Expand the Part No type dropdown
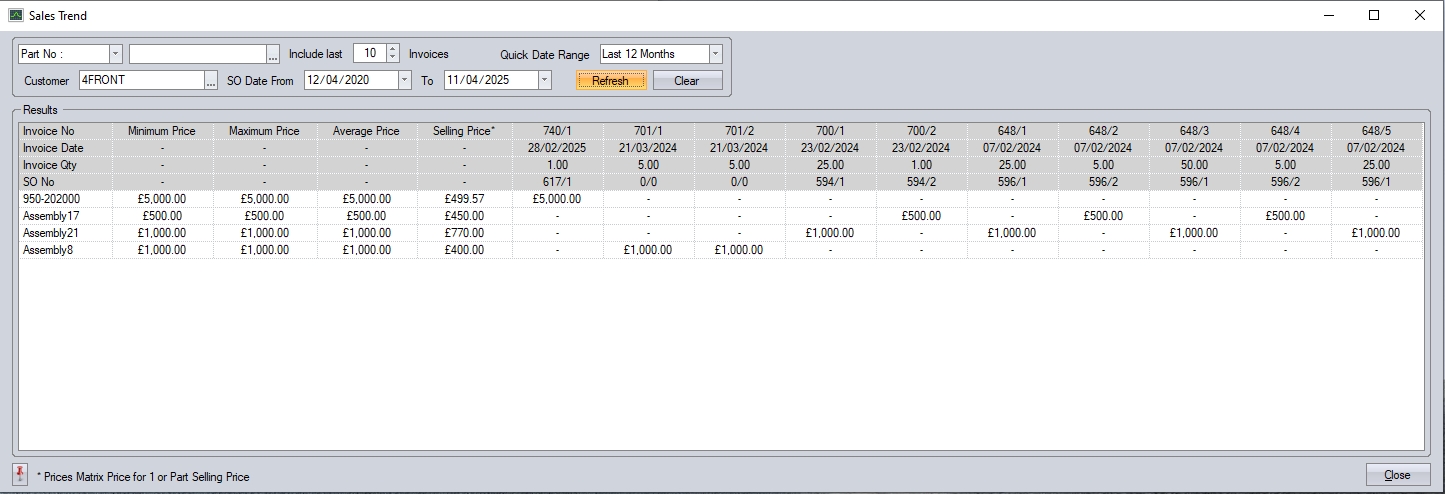Viewport: 1445px width, 494px height. pos(115,54)
